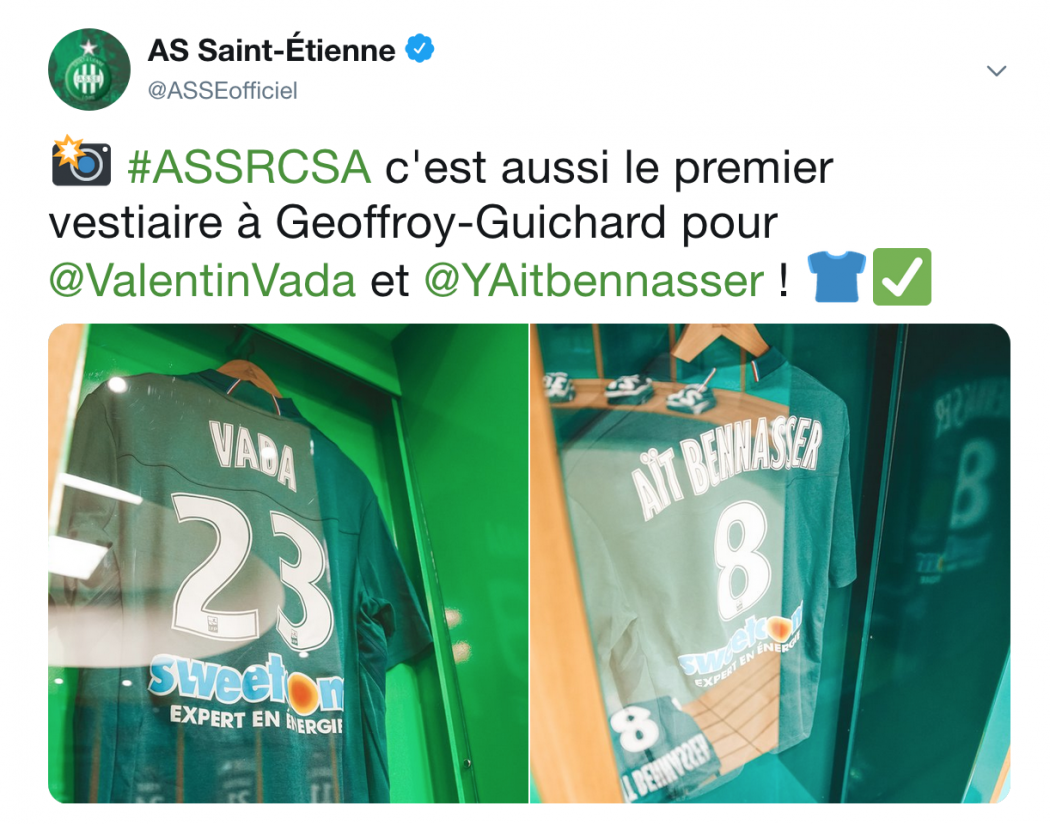Viewport: 1050px width, 824px height.
Task: Click the @ASSEofficiel handle
Action: (x=222, y=91)
